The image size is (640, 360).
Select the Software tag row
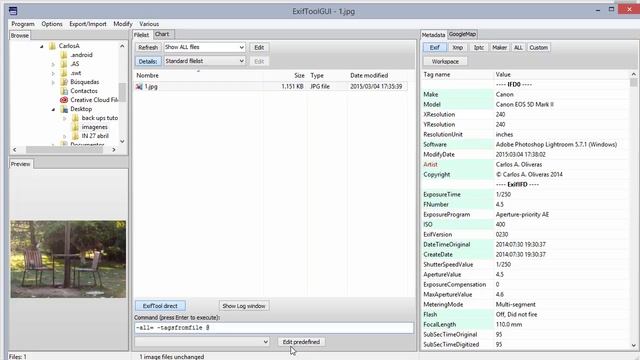pyautogui.click(x=526, y=144)
